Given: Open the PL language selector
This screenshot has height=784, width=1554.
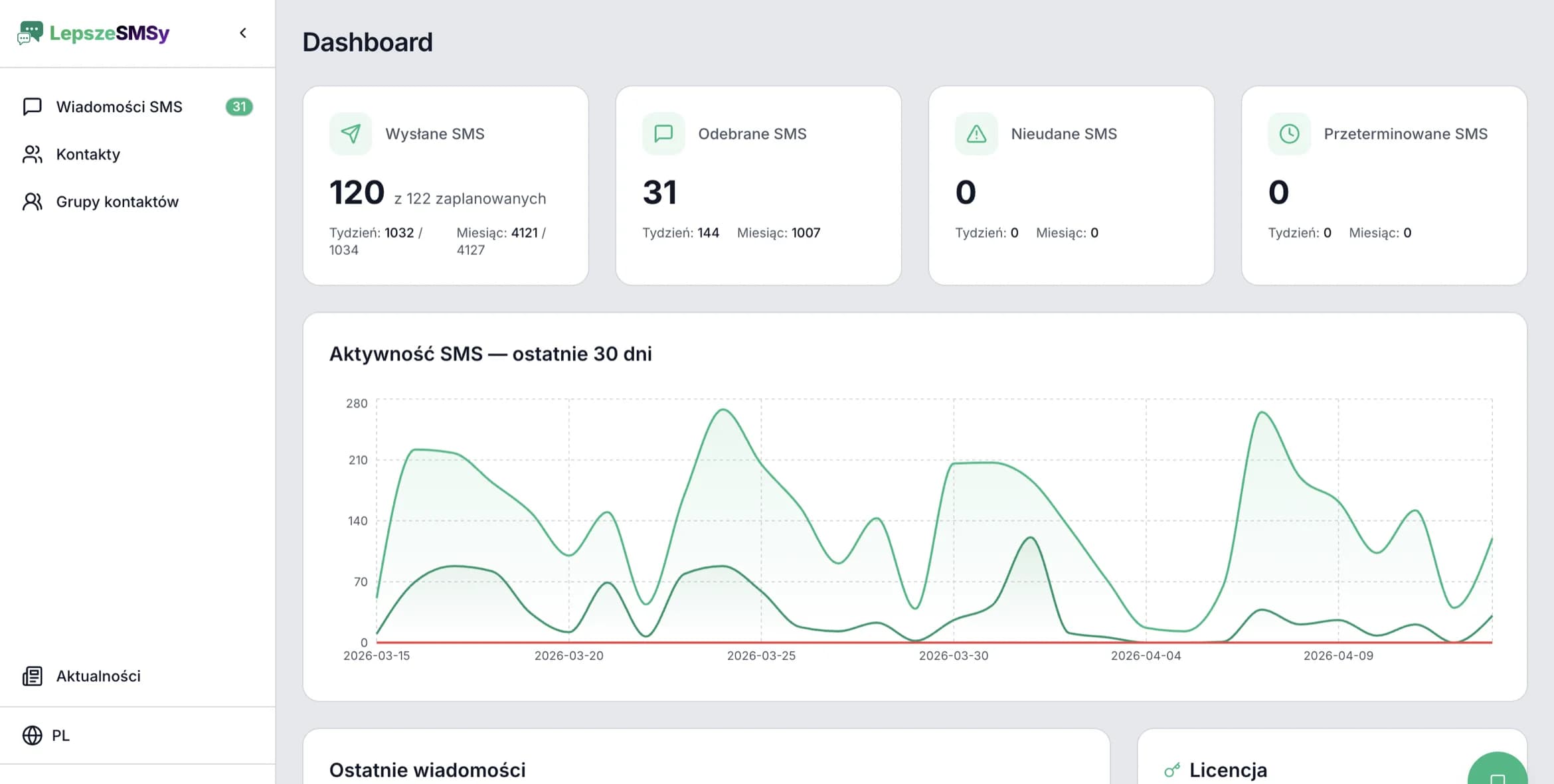Looking at the screenshot, I should click(137, 736).
